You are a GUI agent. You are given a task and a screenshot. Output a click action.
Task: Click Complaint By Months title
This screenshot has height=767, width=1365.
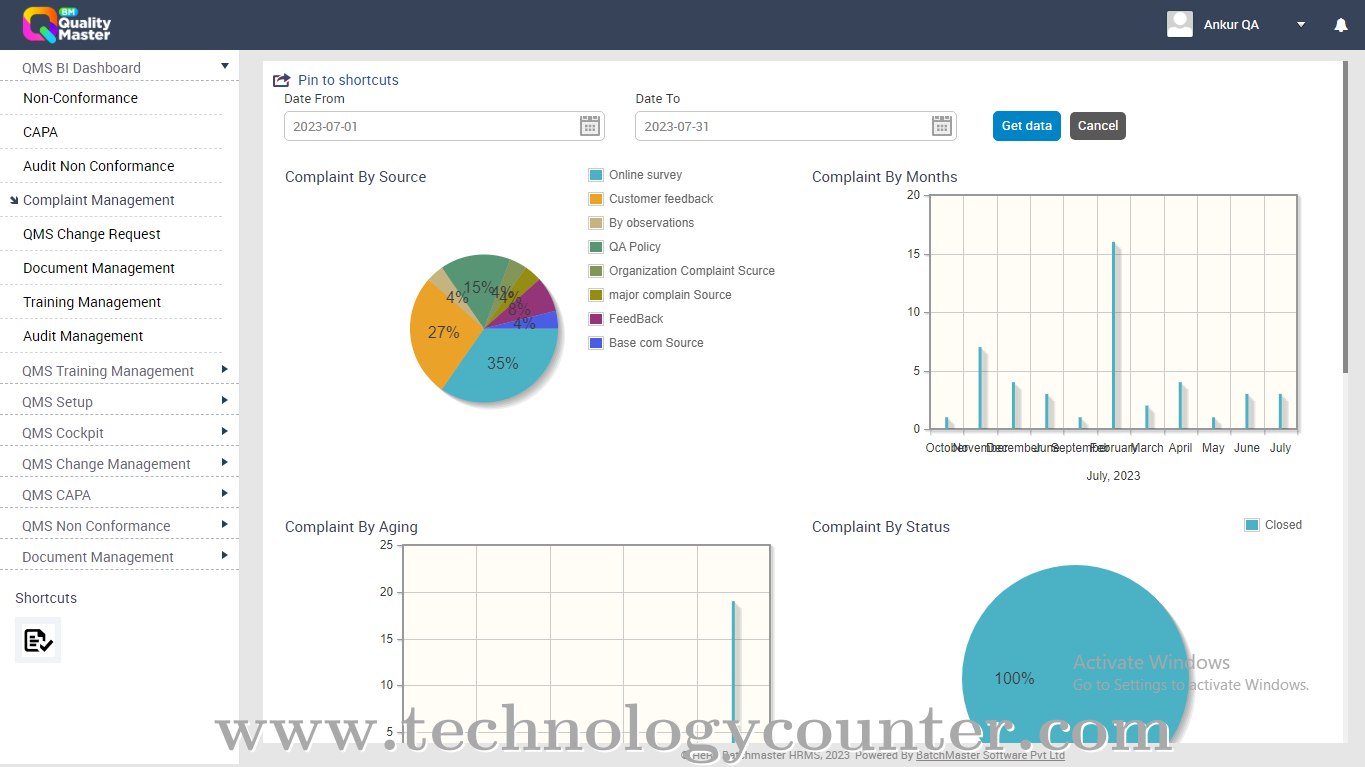[x=884, y=177]
